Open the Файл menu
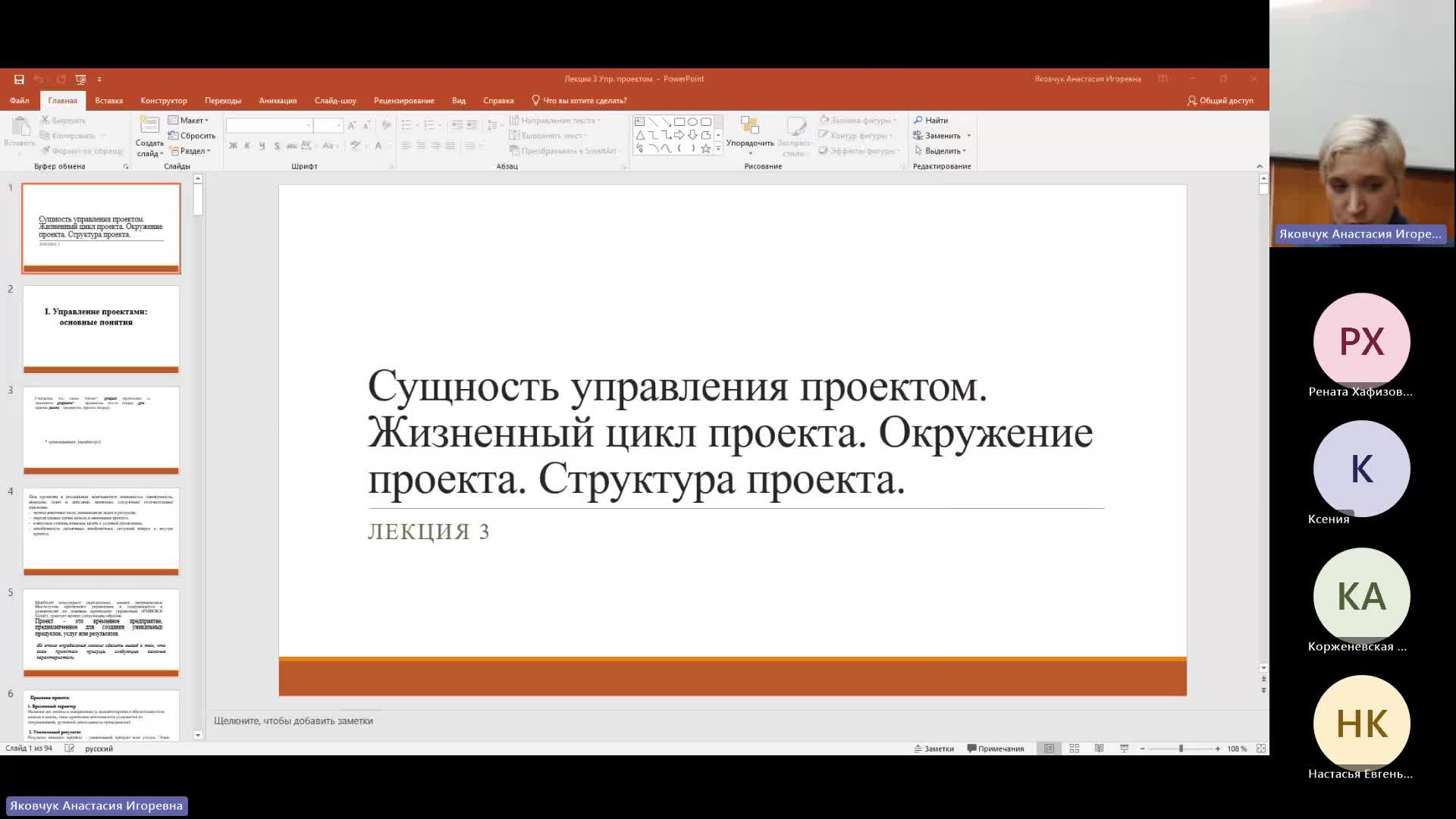Viewport: 1456px width, 819px height. point(20,100)
